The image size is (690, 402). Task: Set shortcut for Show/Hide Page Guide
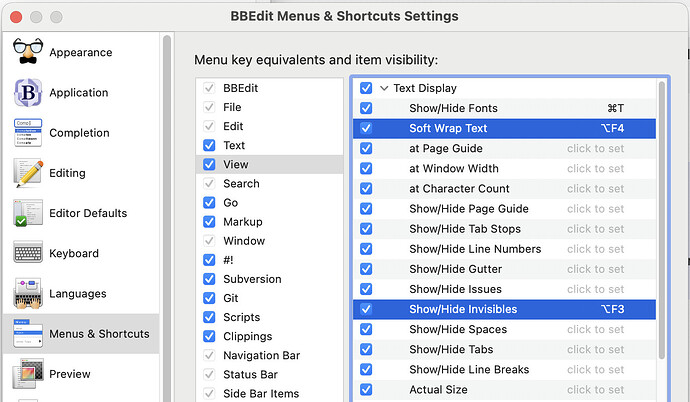(595, 209)
